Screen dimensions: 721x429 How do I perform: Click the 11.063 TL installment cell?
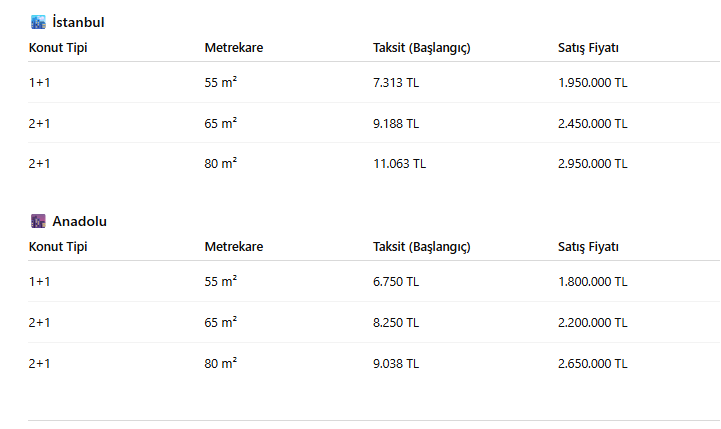tap(399, 163)
